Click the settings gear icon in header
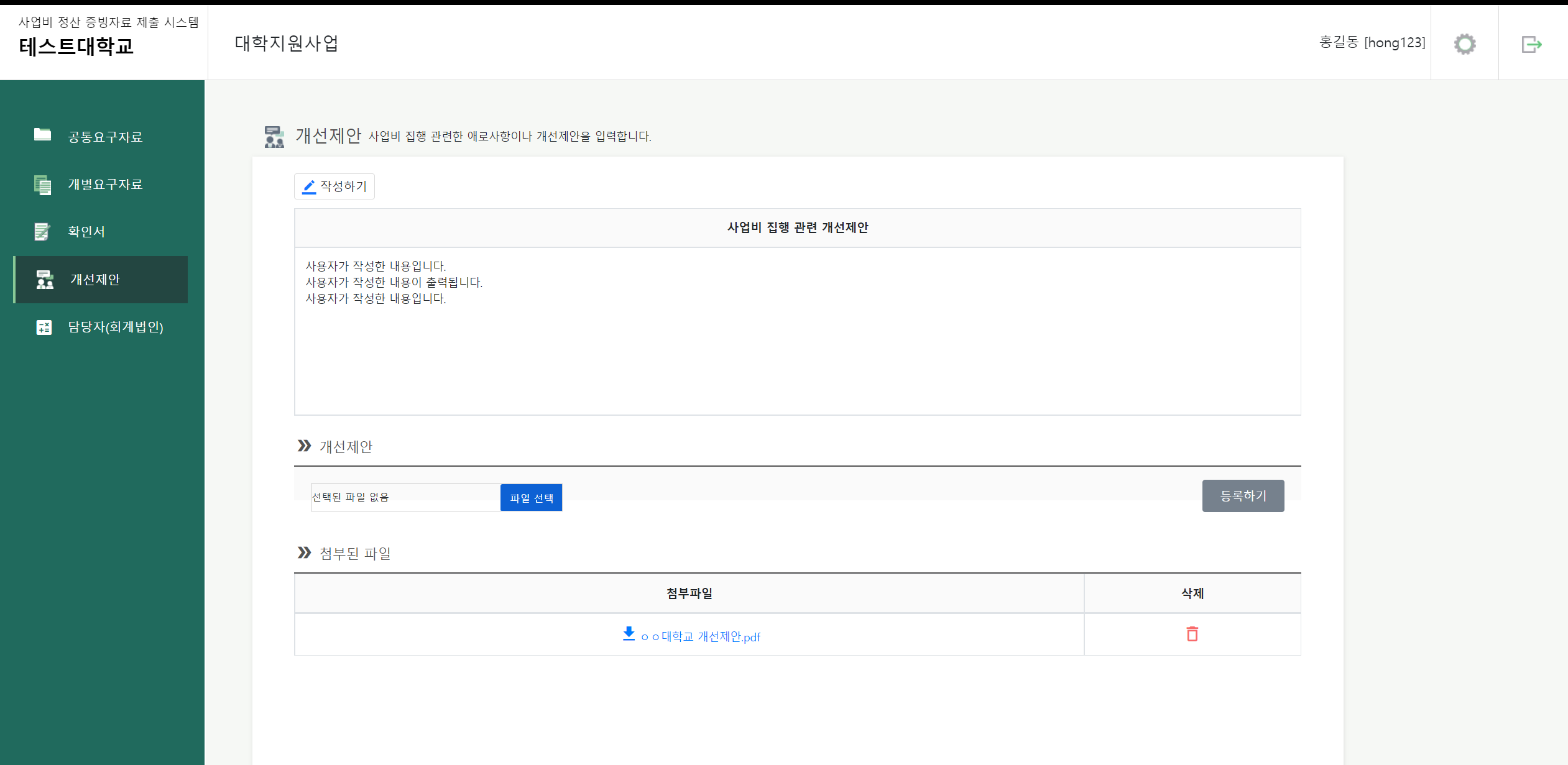This screenshot has height=765, width=1568. click(x=1465, y=44)
